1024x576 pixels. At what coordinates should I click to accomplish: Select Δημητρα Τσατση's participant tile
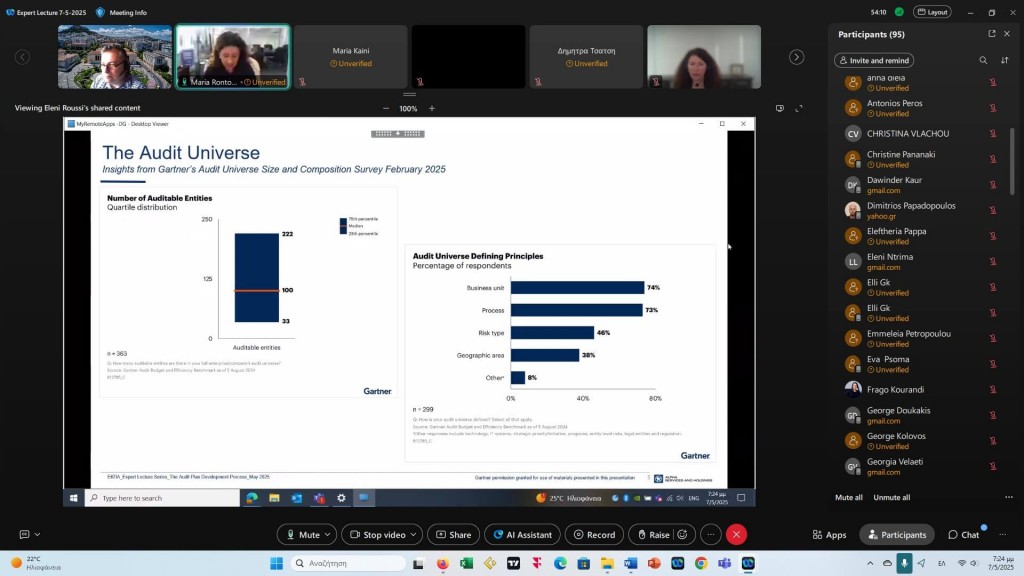[x=586, y=57]
